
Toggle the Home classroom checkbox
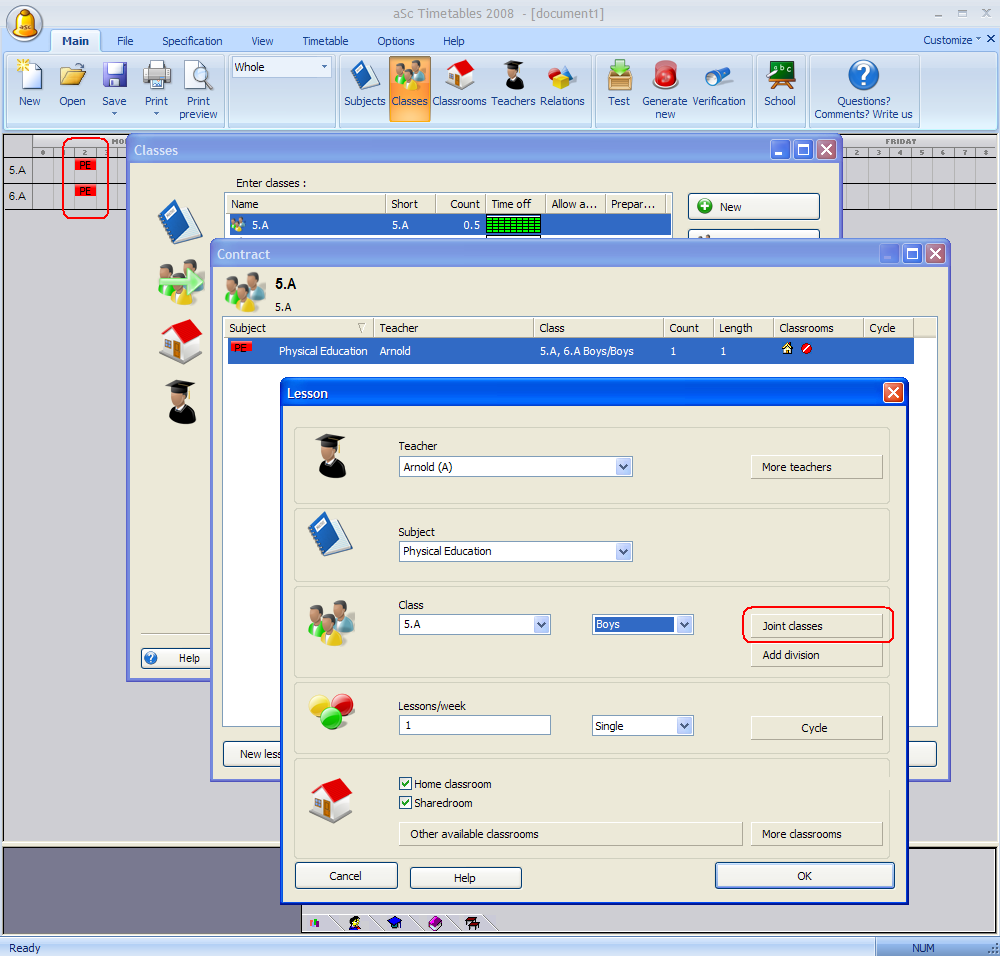(406, 785)
